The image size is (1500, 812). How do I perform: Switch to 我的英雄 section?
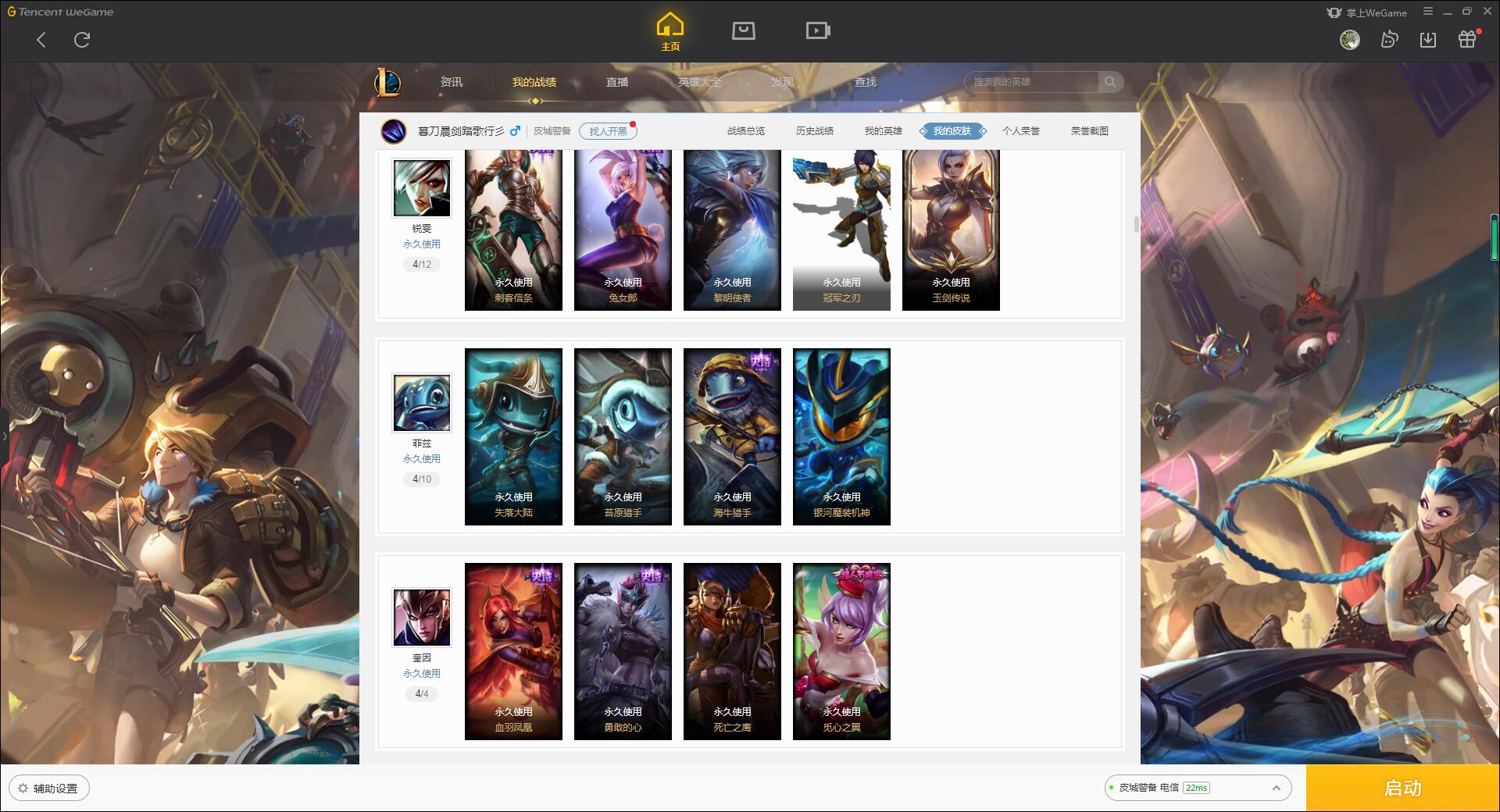click(x=884, y=131)
